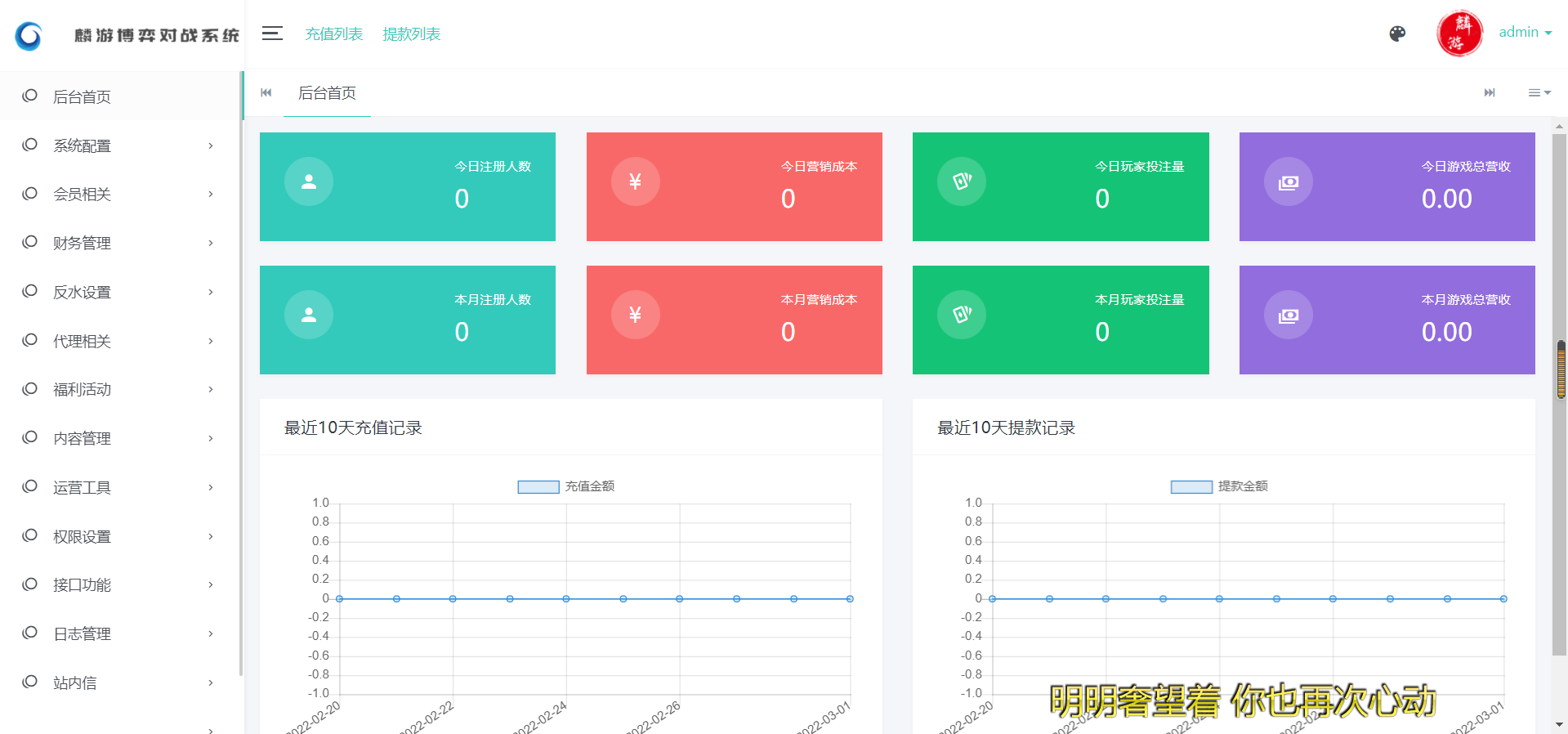Click the hamburger sidebar collapse icon

[x=272, y=34]
